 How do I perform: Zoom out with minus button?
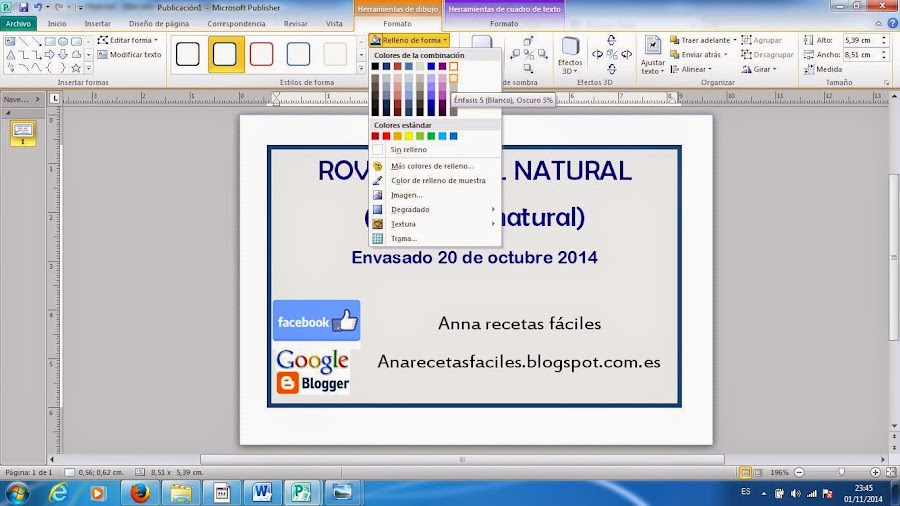[799, 472]
